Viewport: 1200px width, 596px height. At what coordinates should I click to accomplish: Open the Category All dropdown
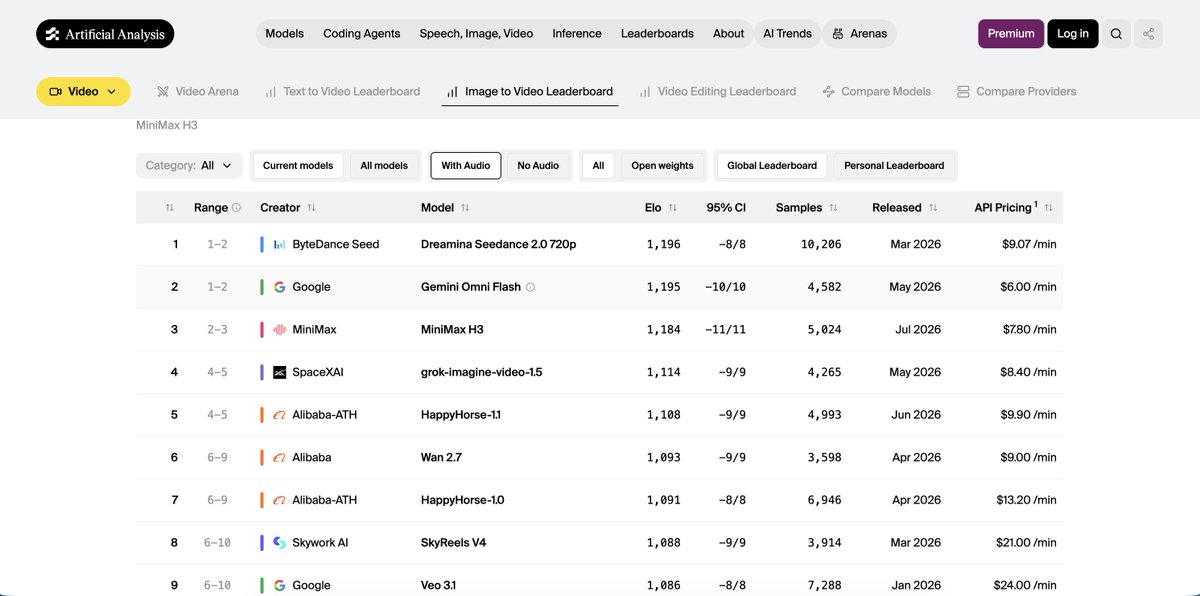(x=189, y=166)
